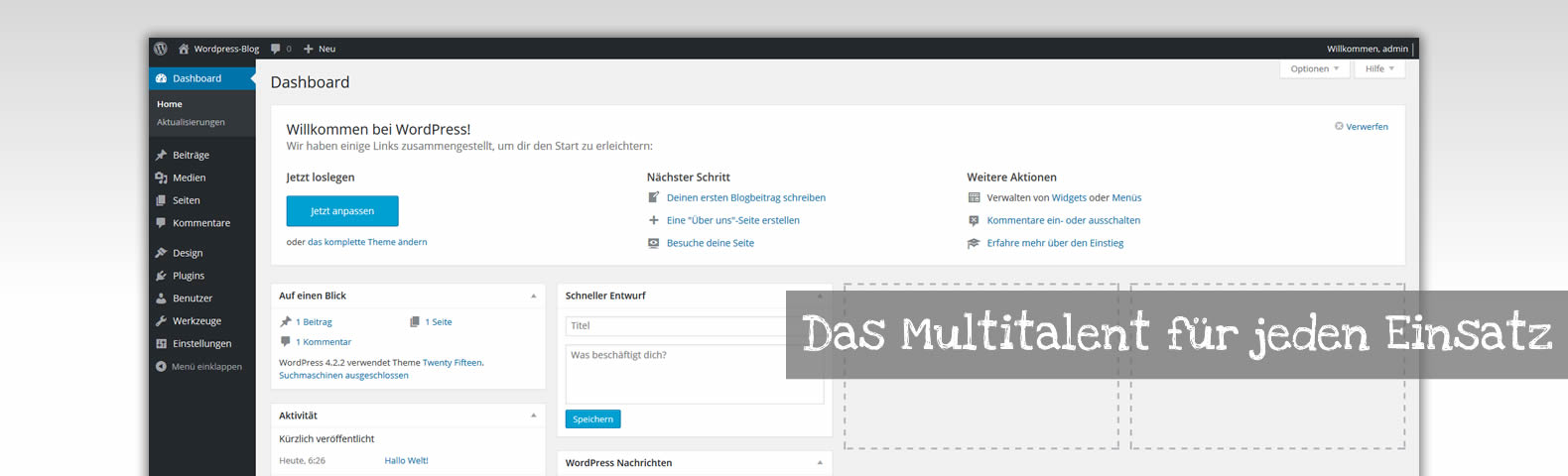Image resolution: width=1568 pixels, height=476 pixels.
Task: Click the Beiträge pin icon
Action: [x=161, y=155]
